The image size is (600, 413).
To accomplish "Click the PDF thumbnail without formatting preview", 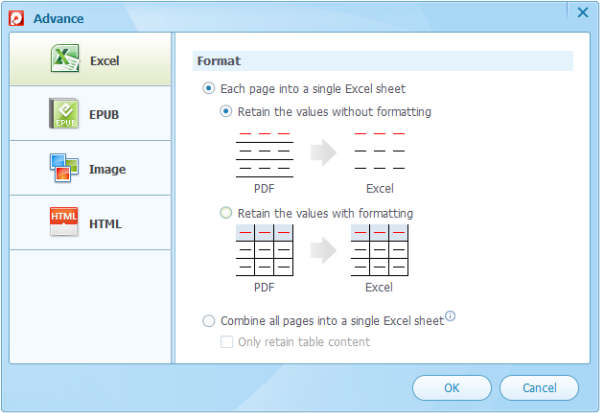I will click(264, 155).
